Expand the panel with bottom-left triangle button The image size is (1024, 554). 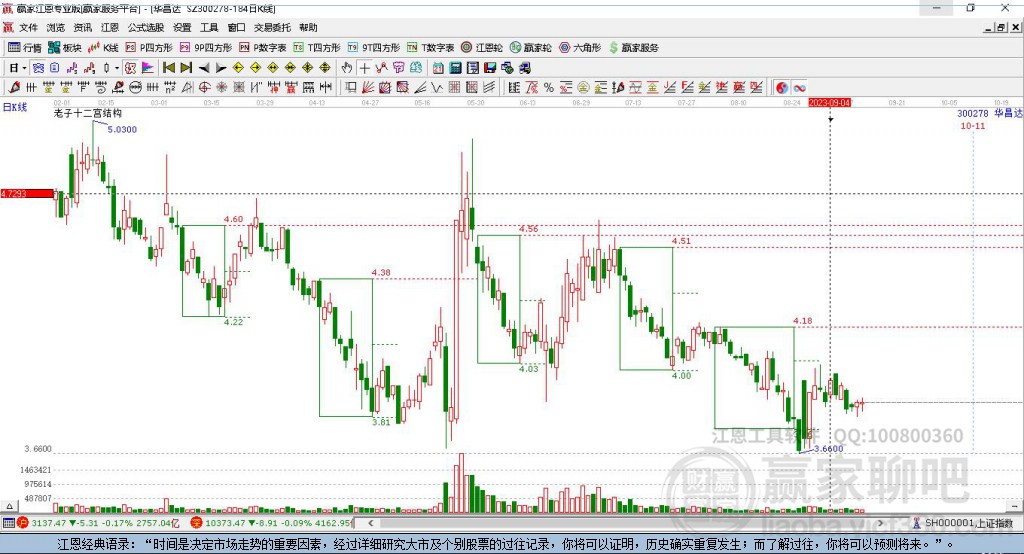click(9, 506)
